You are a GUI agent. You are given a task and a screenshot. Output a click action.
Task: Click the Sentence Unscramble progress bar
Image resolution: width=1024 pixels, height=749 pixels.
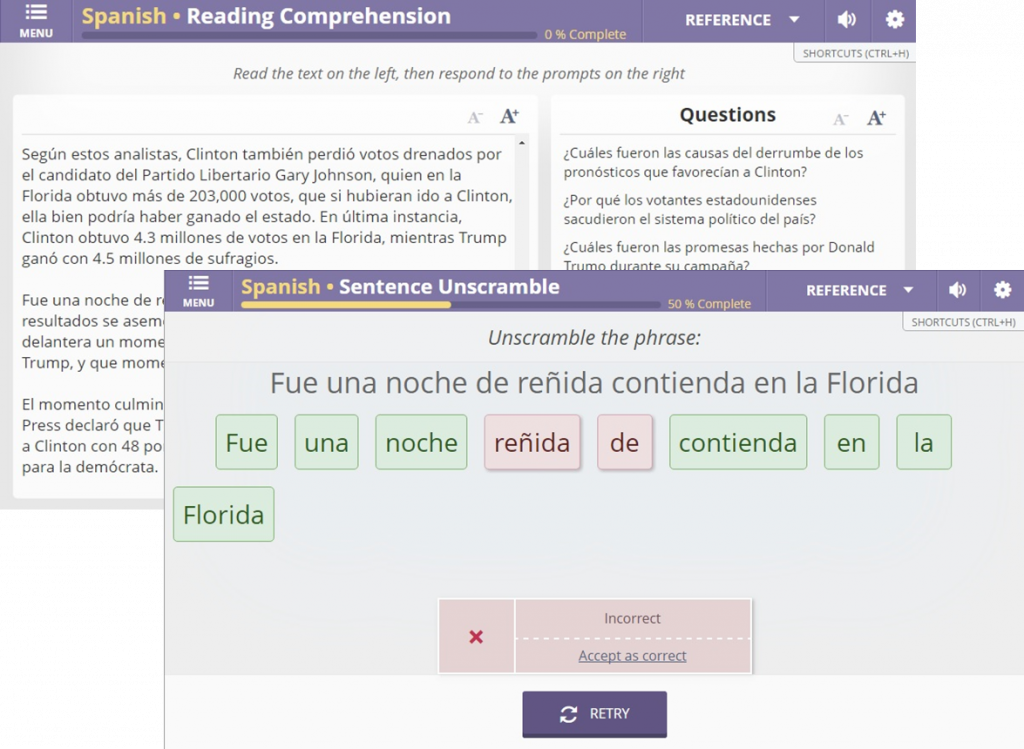click(450, 305)
